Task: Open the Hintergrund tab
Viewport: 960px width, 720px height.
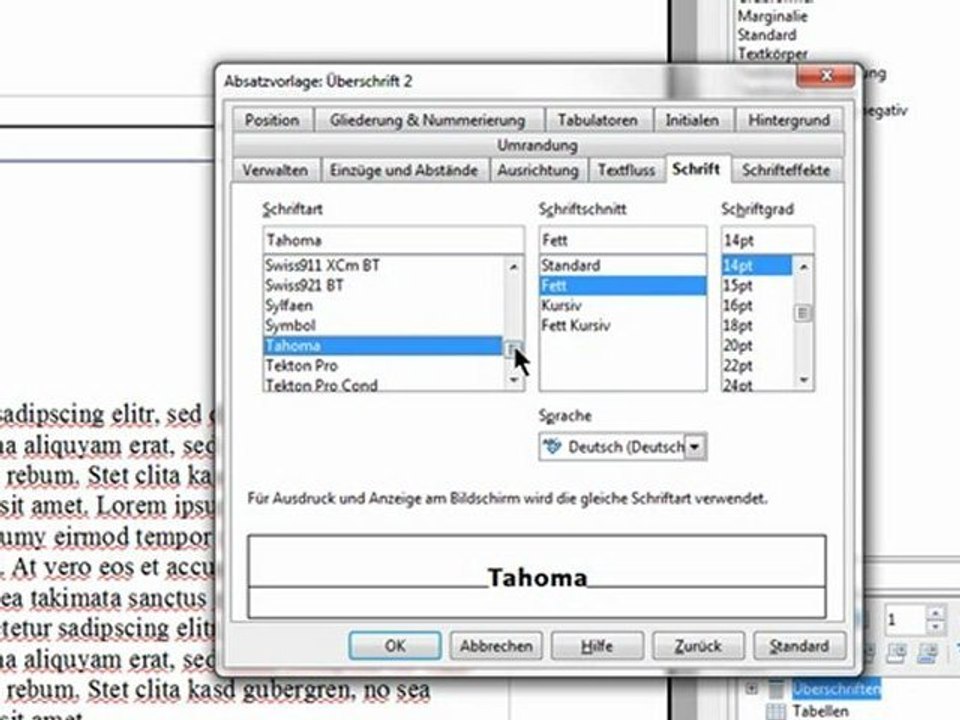Action: pos(789,119)
